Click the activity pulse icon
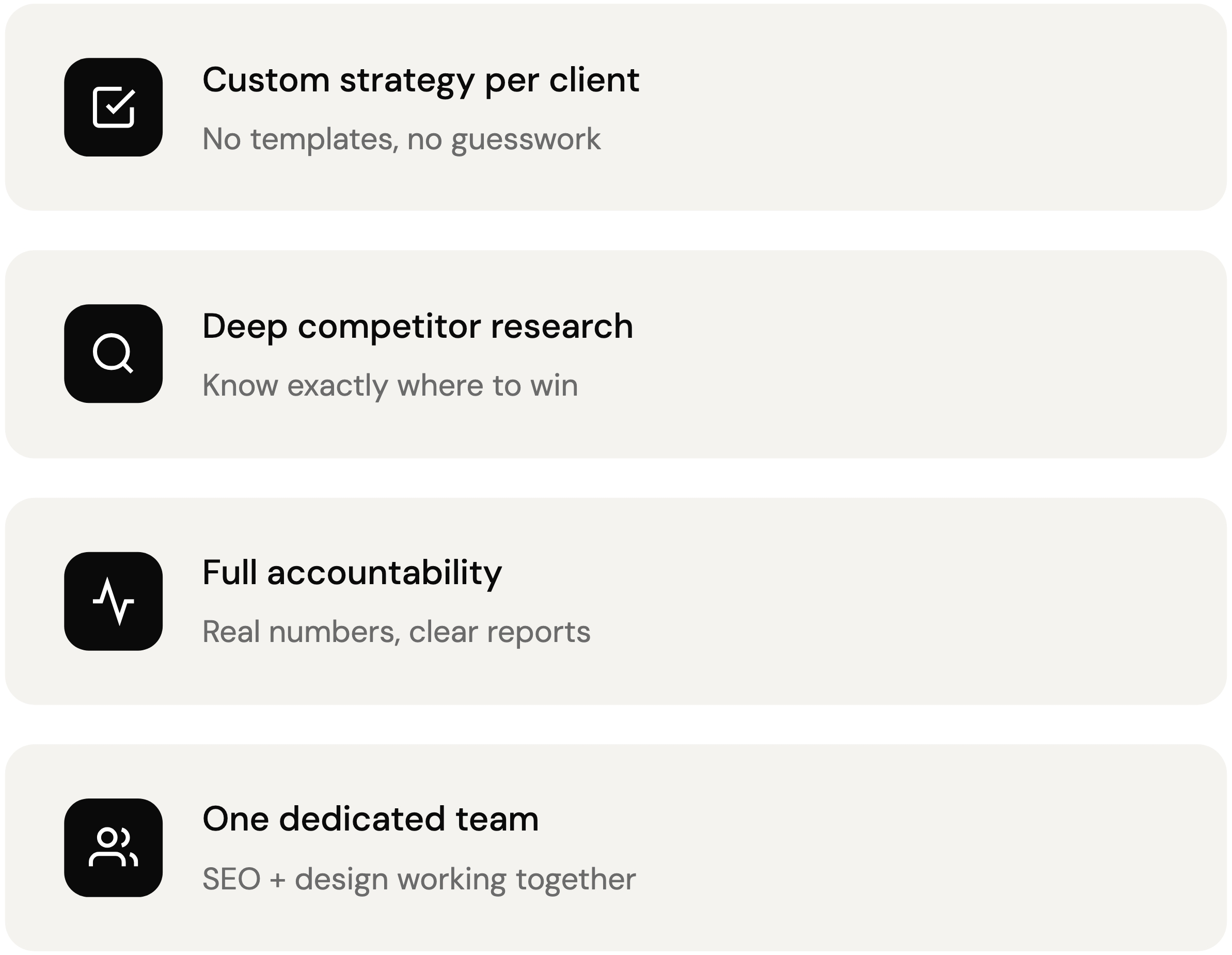Screen dimensions: 1232x955 pos(114,601)
